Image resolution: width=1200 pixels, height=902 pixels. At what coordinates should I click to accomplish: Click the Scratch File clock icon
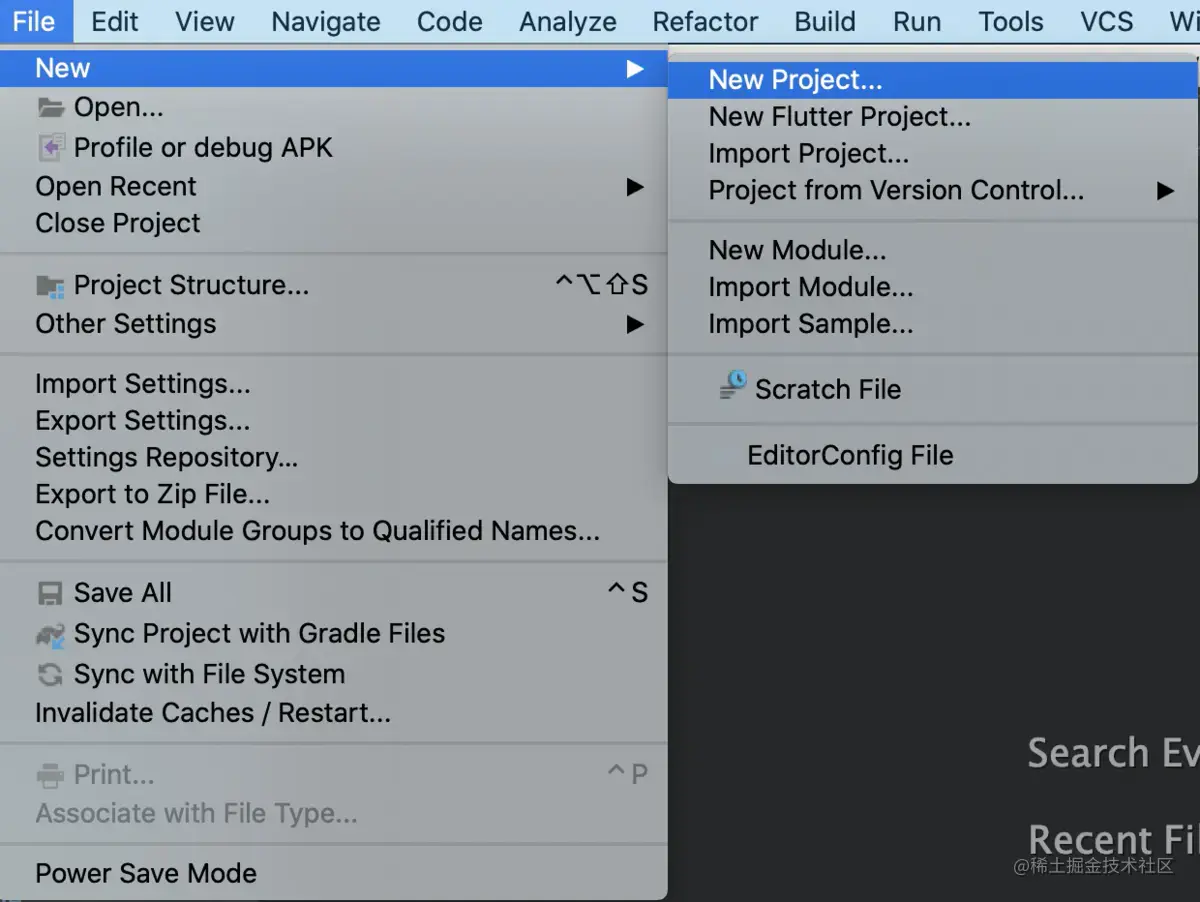tap(733, 387)
